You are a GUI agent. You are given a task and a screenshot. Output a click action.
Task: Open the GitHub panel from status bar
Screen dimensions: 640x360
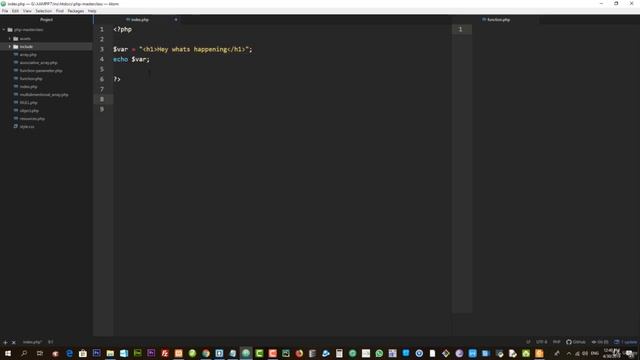[x=576, y=342]
